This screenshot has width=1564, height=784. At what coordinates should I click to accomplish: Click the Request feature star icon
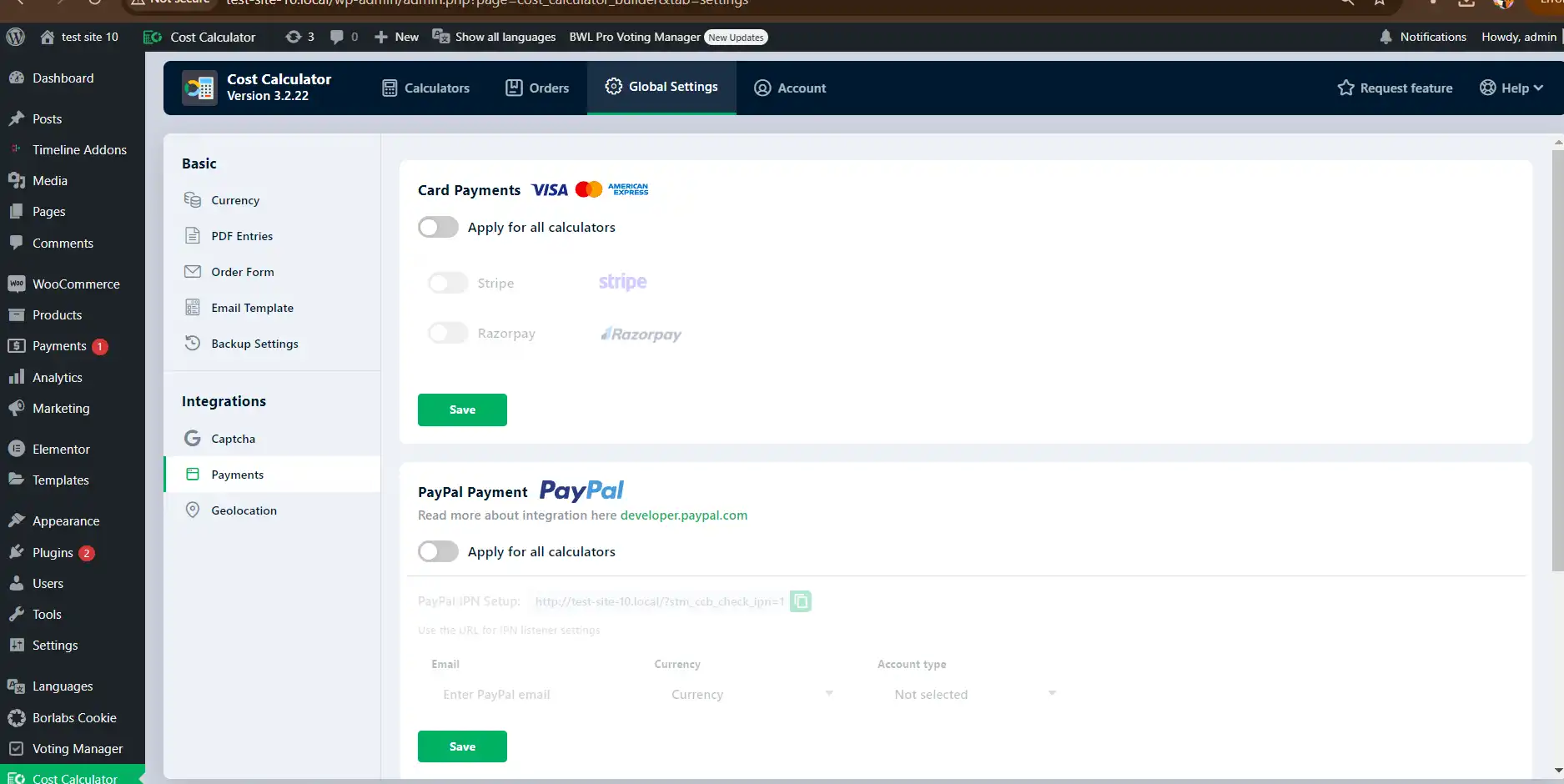click(1345, 88)
